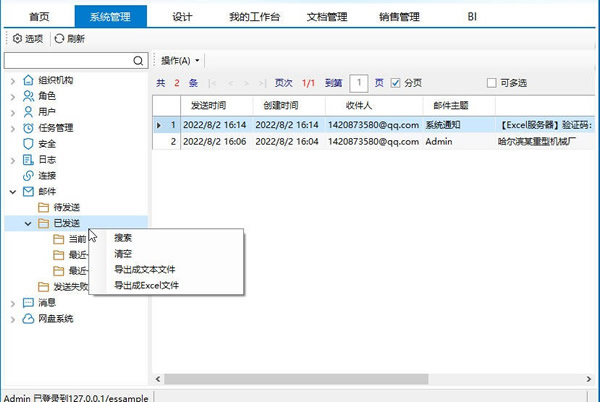
Task: Expand the 组织机构 tree node
Action: coord(12,80)
